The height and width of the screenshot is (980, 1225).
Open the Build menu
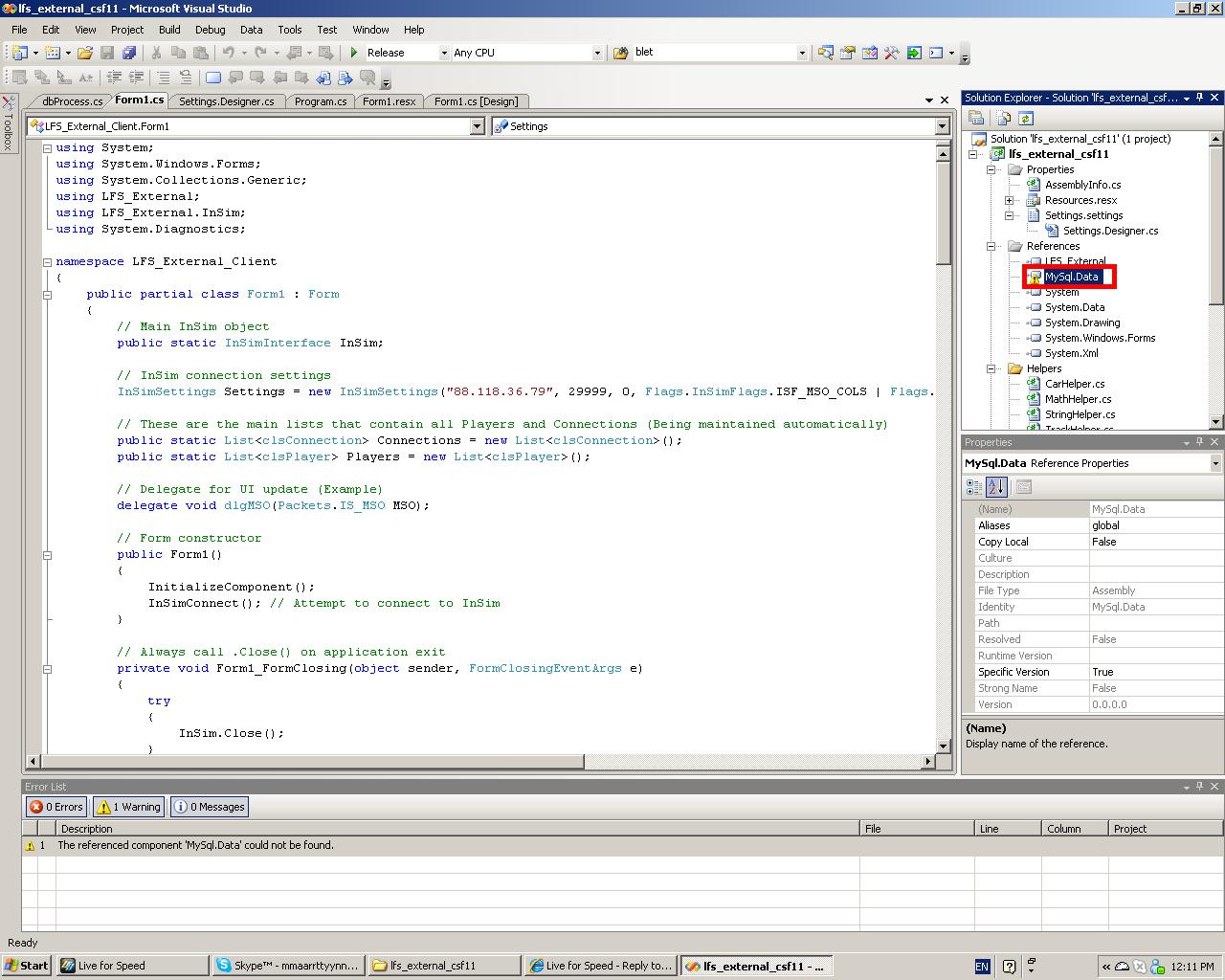click(x=168, y=30)
